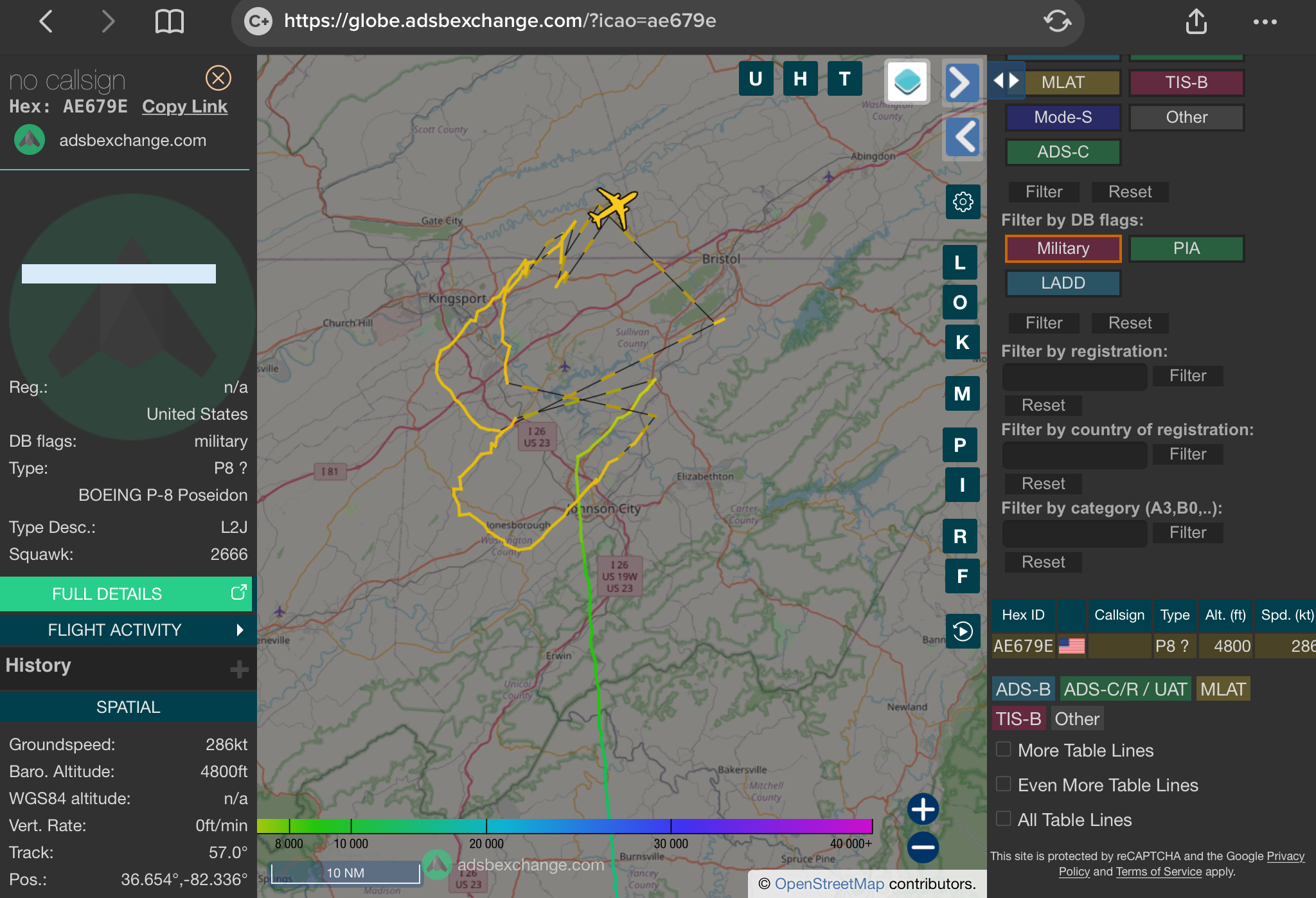The image size is (1316, 898).
Task: Toggle the MLAT source filter
Action: coord(1063,82)
